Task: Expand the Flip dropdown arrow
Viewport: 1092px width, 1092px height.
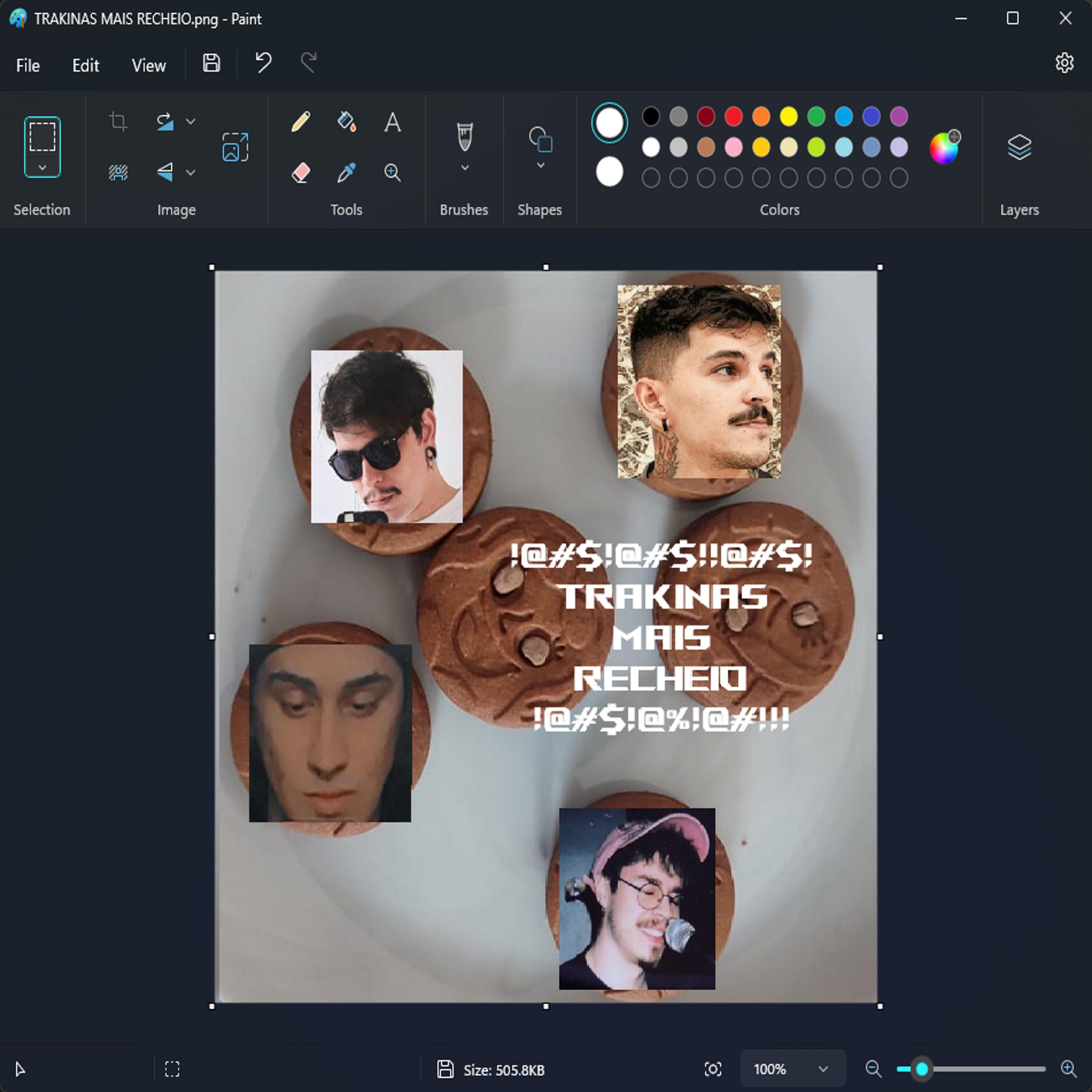Action: pyautogui.click(x=190, y=172)
